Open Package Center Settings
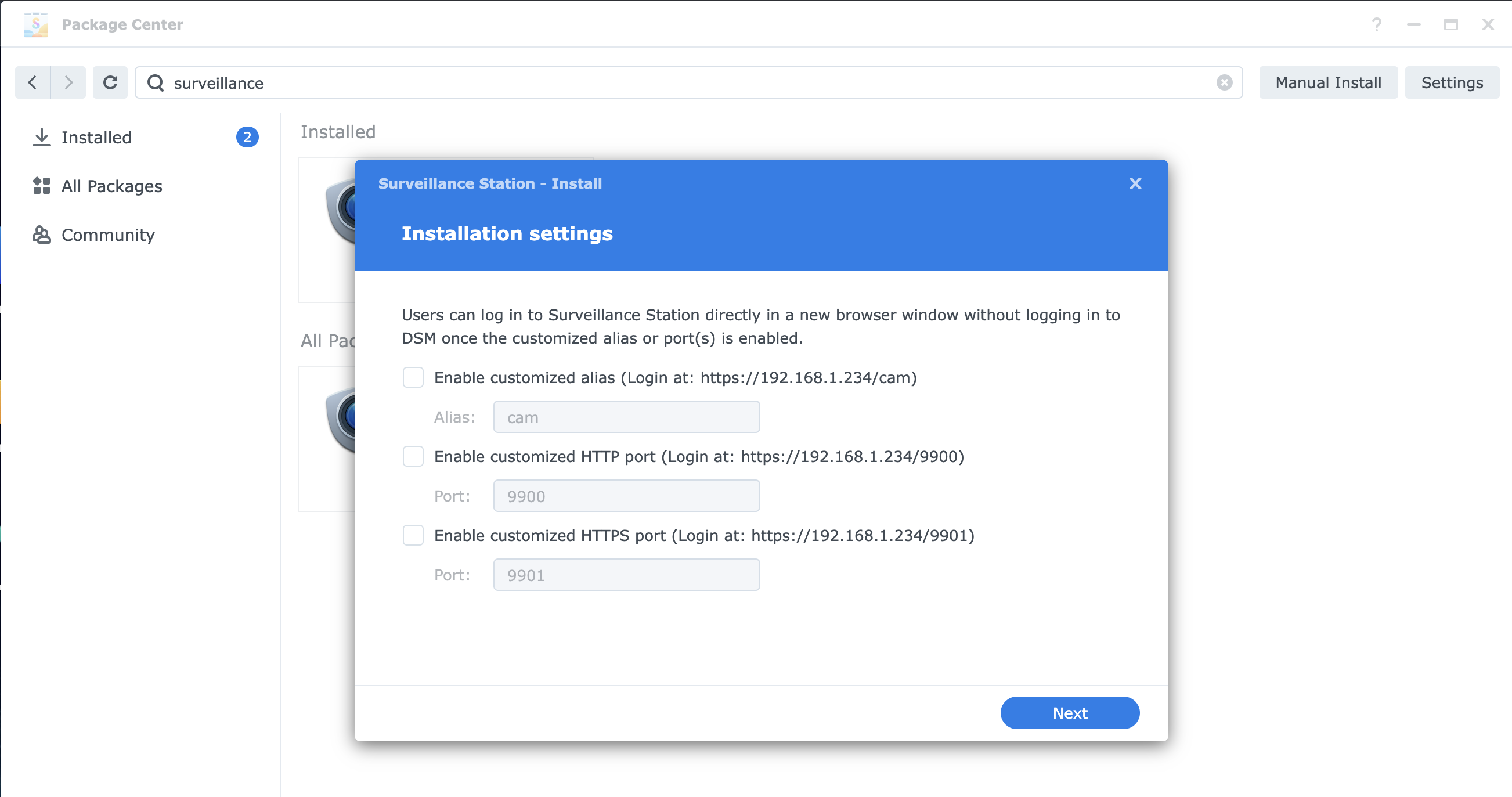 pyautogui.click(x=1452, y=83)
